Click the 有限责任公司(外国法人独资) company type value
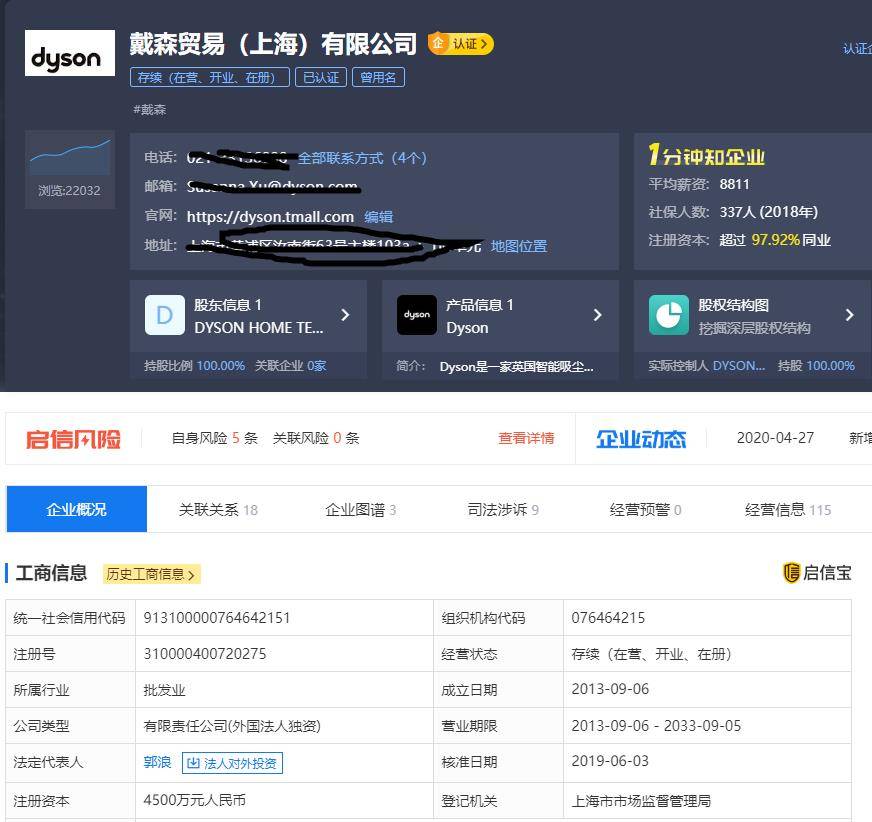The image size is (872, 822). coord(232,726)
